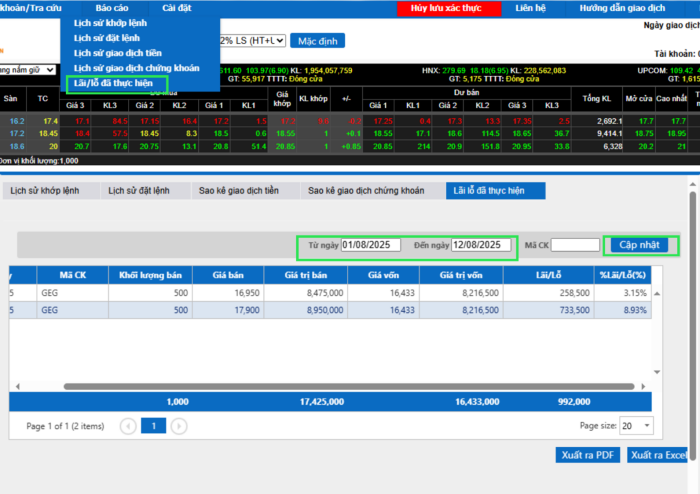
Task: Click %Lãi/Lỗ(%) column header
Action: (623, 275)
